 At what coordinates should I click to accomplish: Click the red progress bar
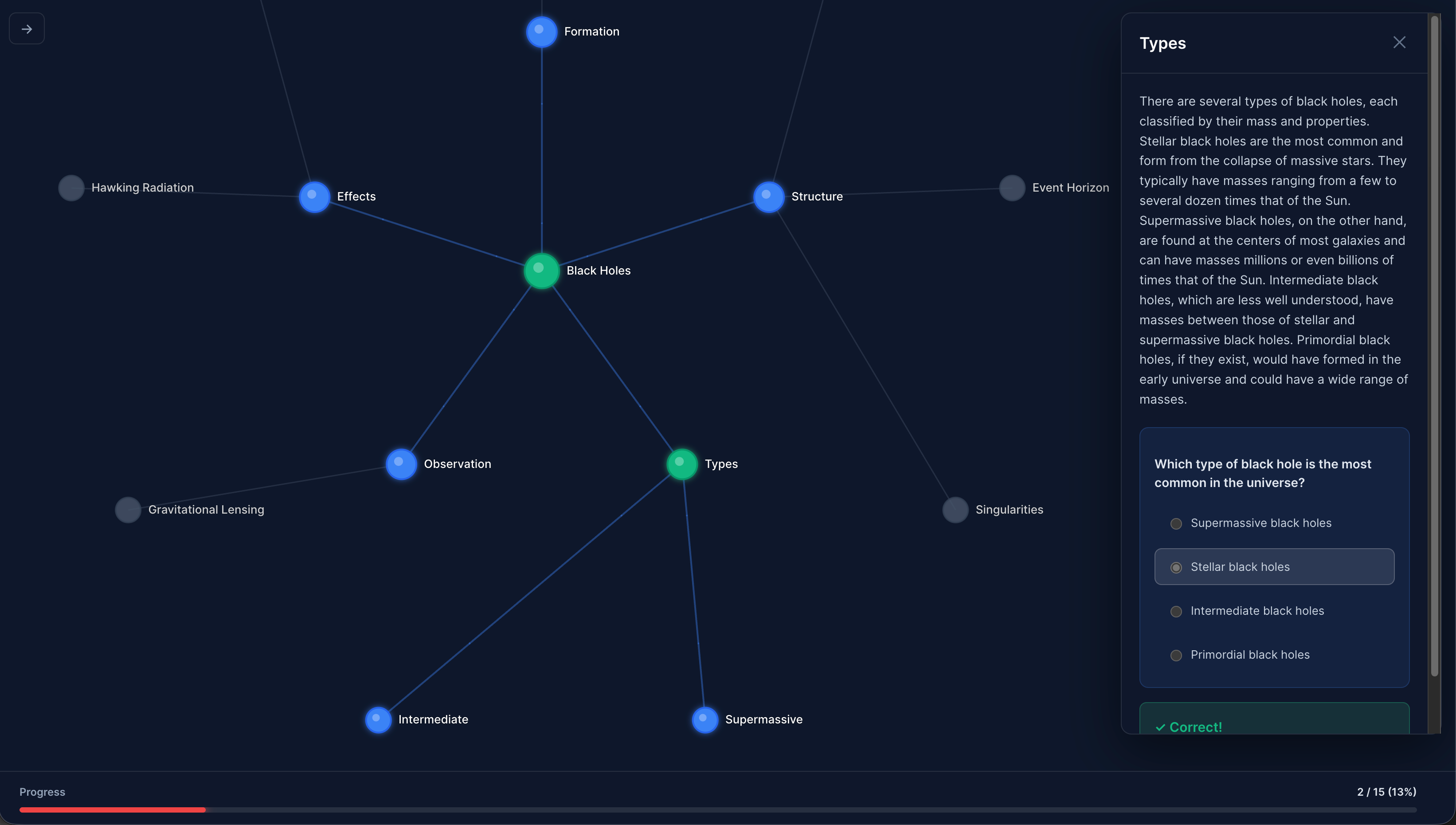[x=112, y=810]
